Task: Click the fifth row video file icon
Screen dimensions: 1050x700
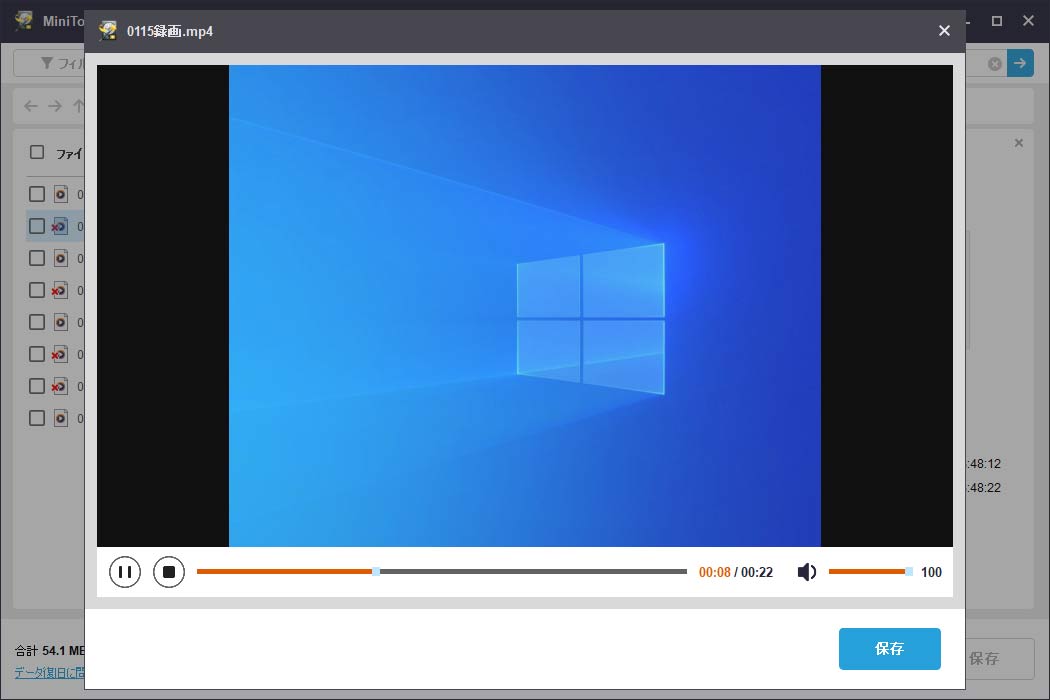Action: 60,322
